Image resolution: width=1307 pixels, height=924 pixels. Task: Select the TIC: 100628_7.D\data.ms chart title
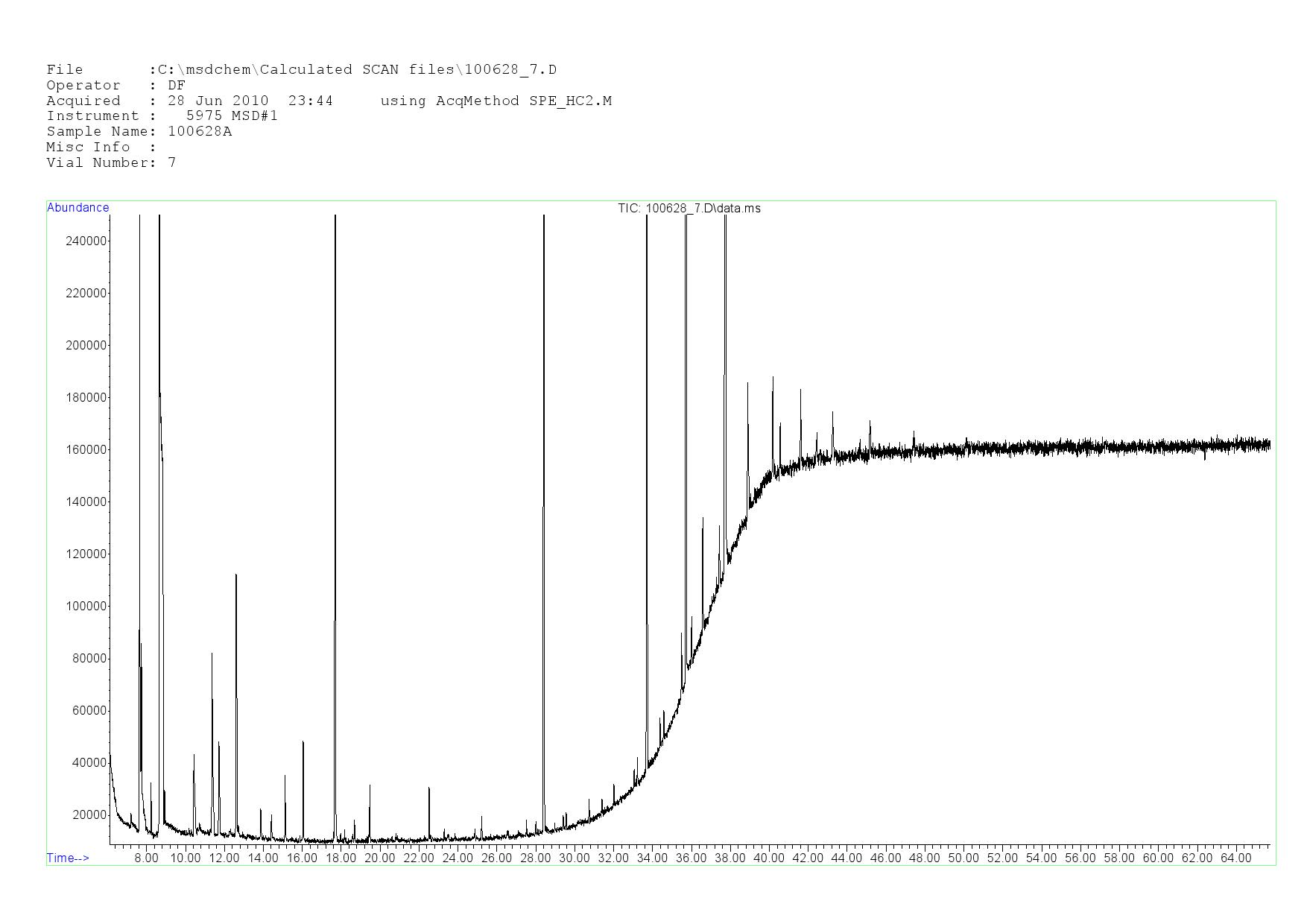click(689, 208)
